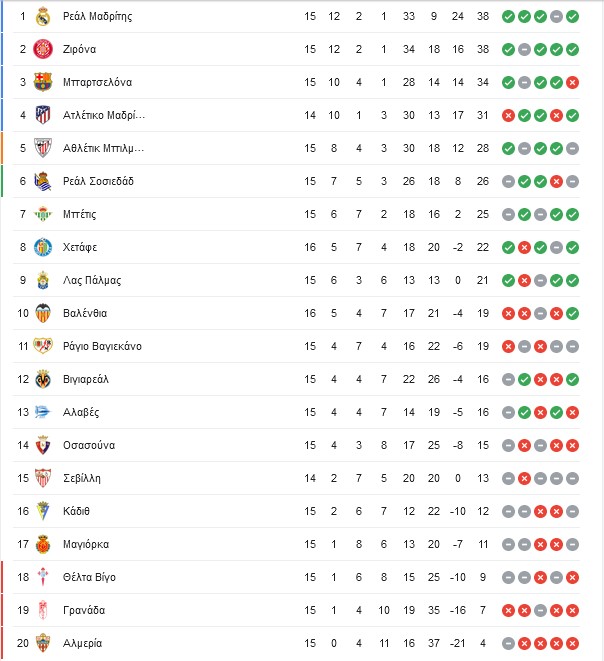Click the Villarreal yellow crest

tap(43, 379)
